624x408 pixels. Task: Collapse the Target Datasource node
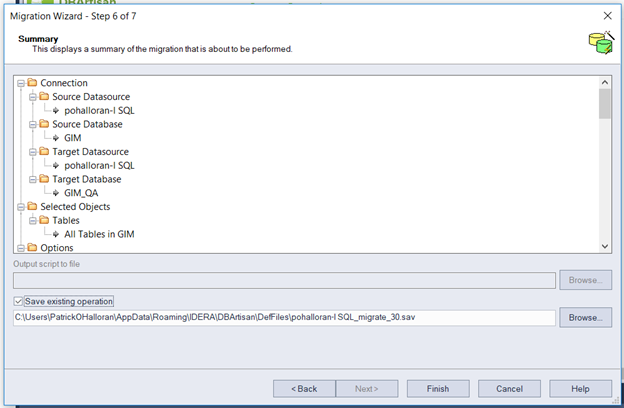pyautogui.click(x=33, y=152)
